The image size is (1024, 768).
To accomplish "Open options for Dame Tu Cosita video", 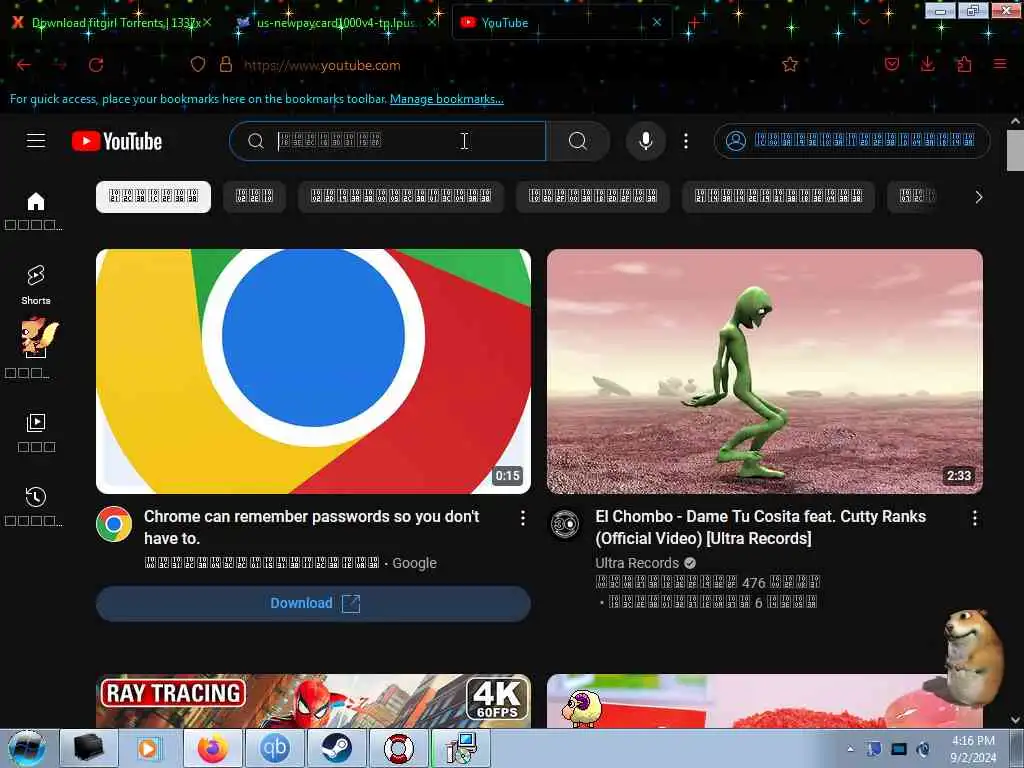I will 974,518.
